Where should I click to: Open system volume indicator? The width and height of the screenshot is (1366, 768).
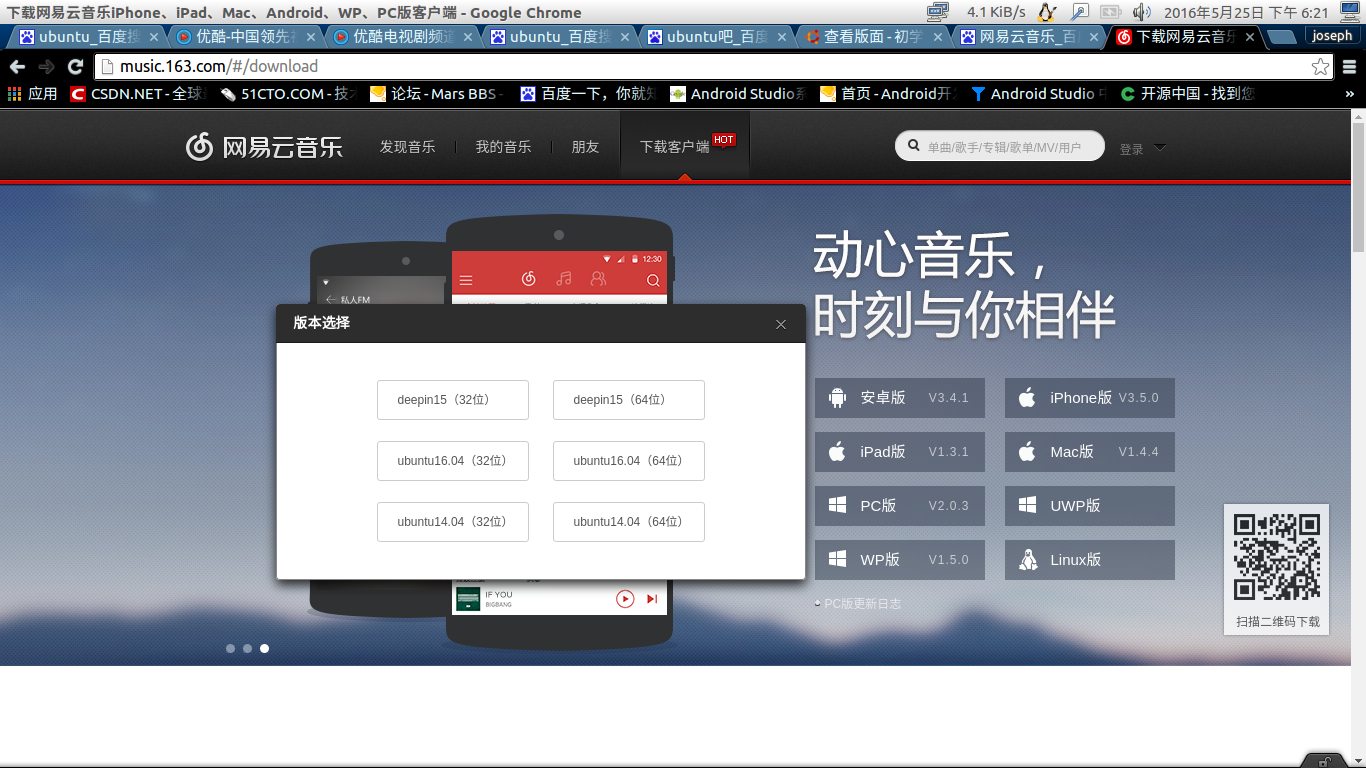pos(1142,12)
